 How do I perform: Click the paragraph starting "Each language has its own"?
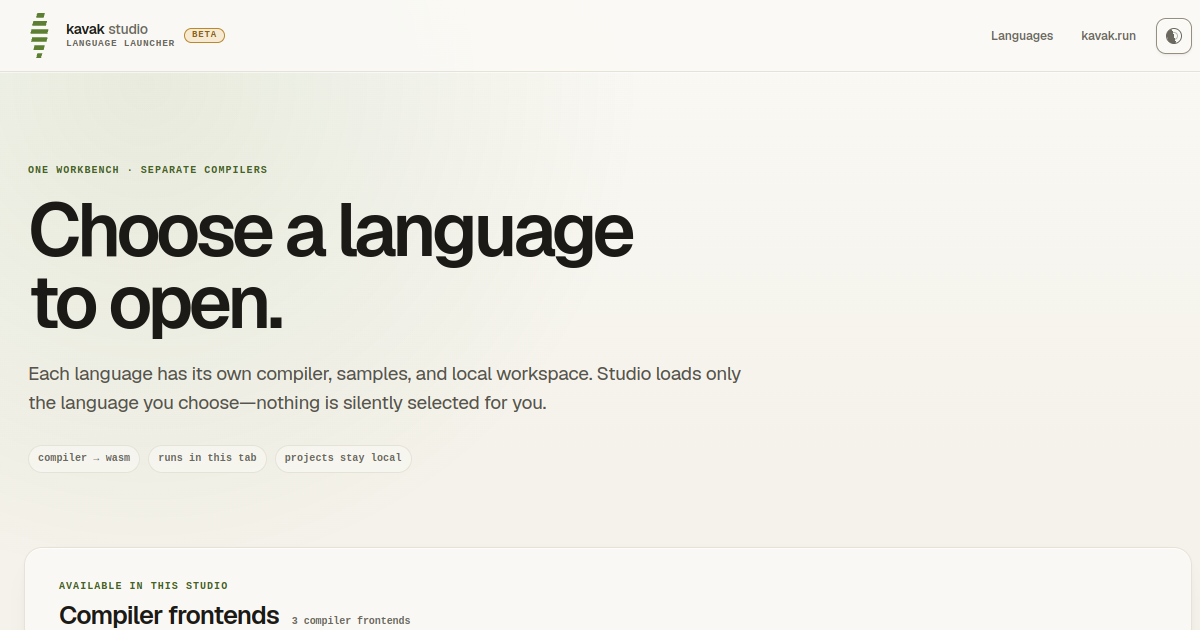tap(385, 389)
